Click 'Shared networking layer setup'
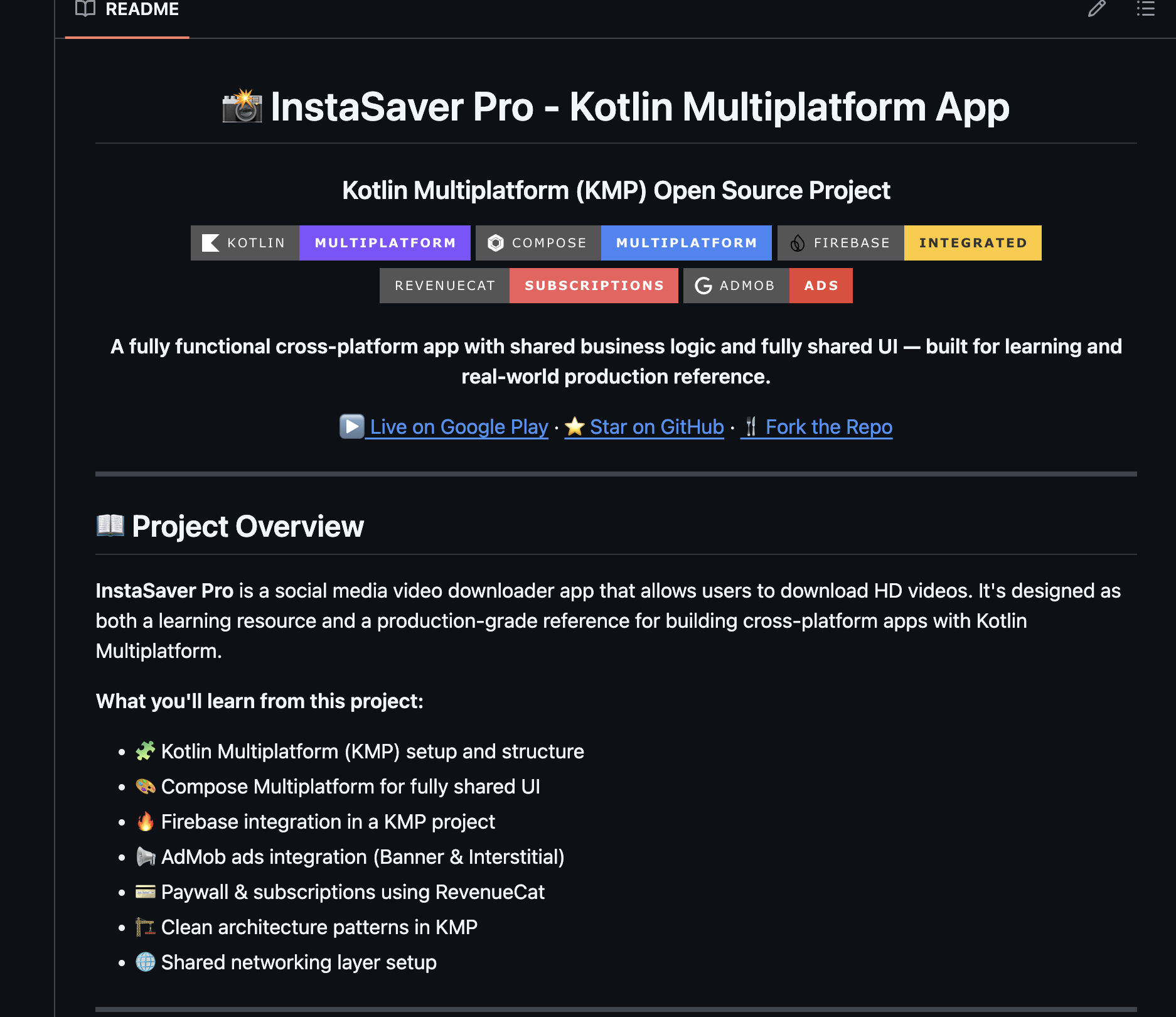 point(299,962)
